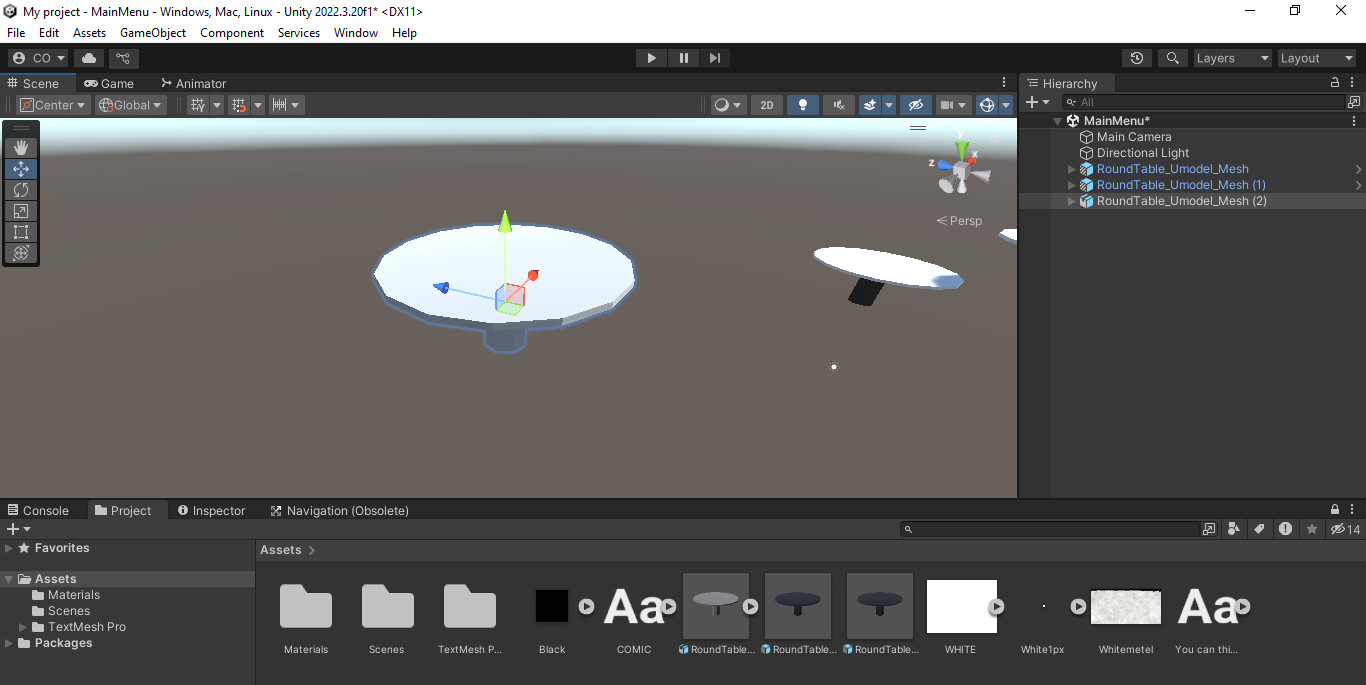Select the Rect Transform tool
This screenshot has height=685, width=1366.
click(x=21, y=231)
